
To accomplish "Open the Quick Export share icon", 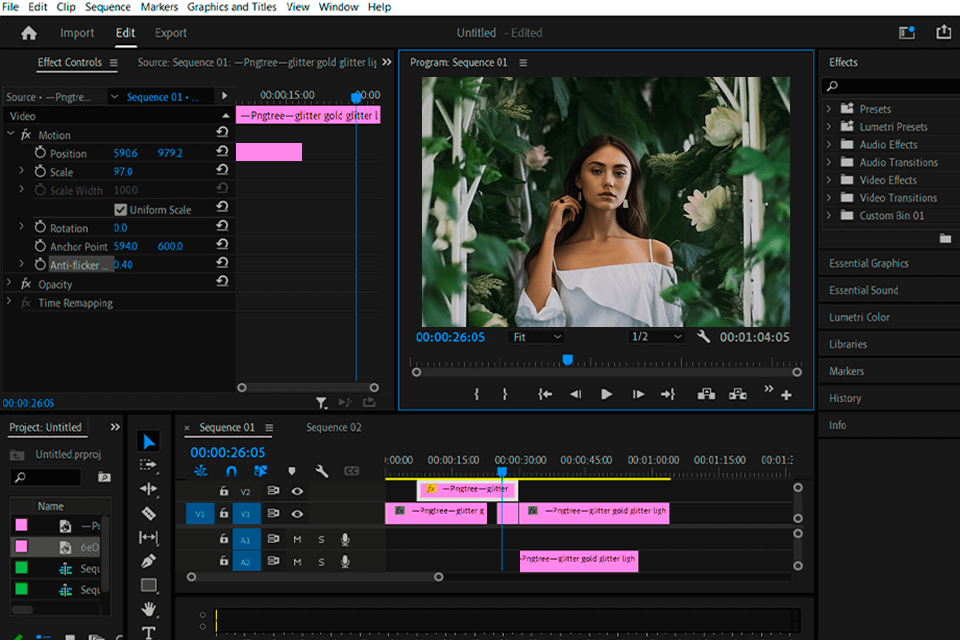I will tap(943, 32).
